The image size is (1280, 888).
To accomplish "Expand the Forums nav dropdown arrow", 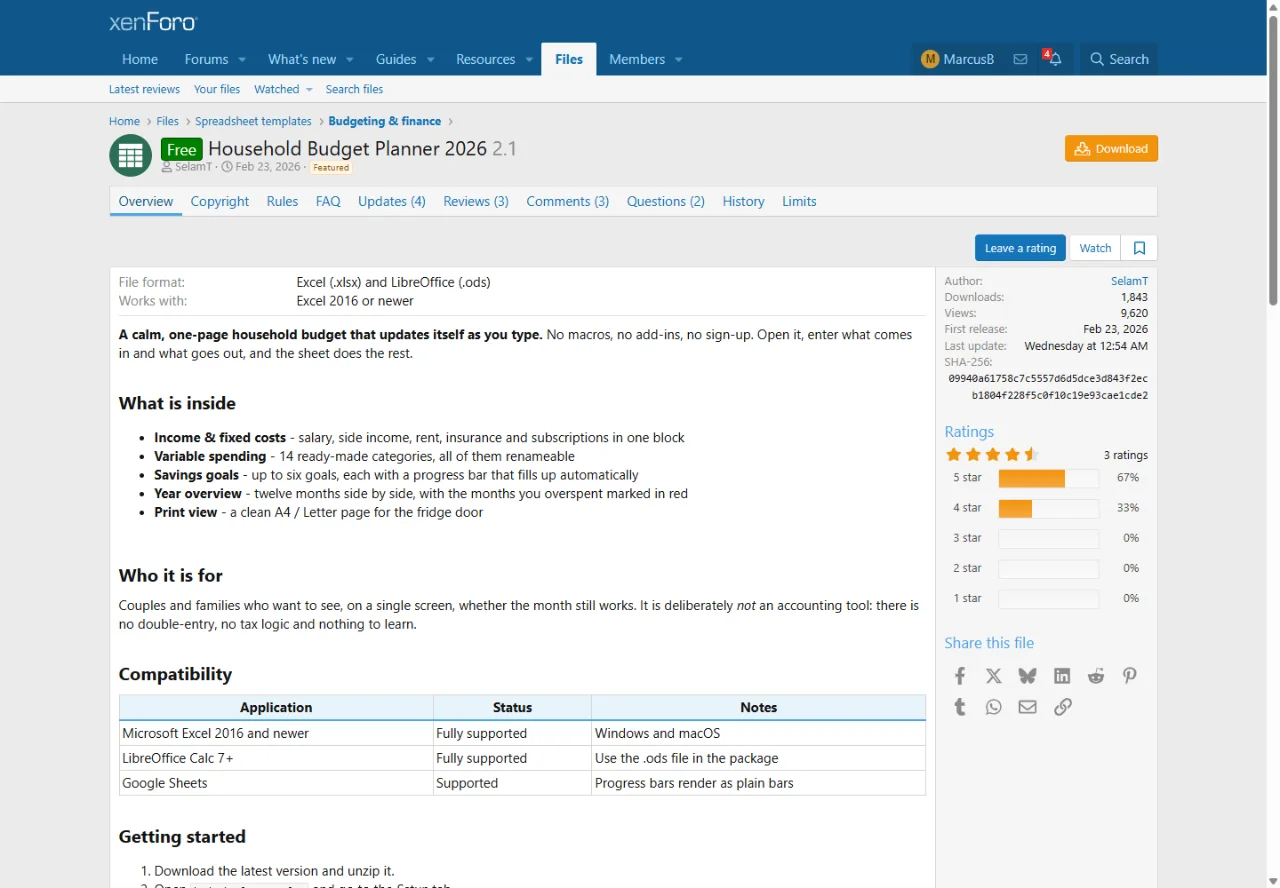I will coord(242,60).
